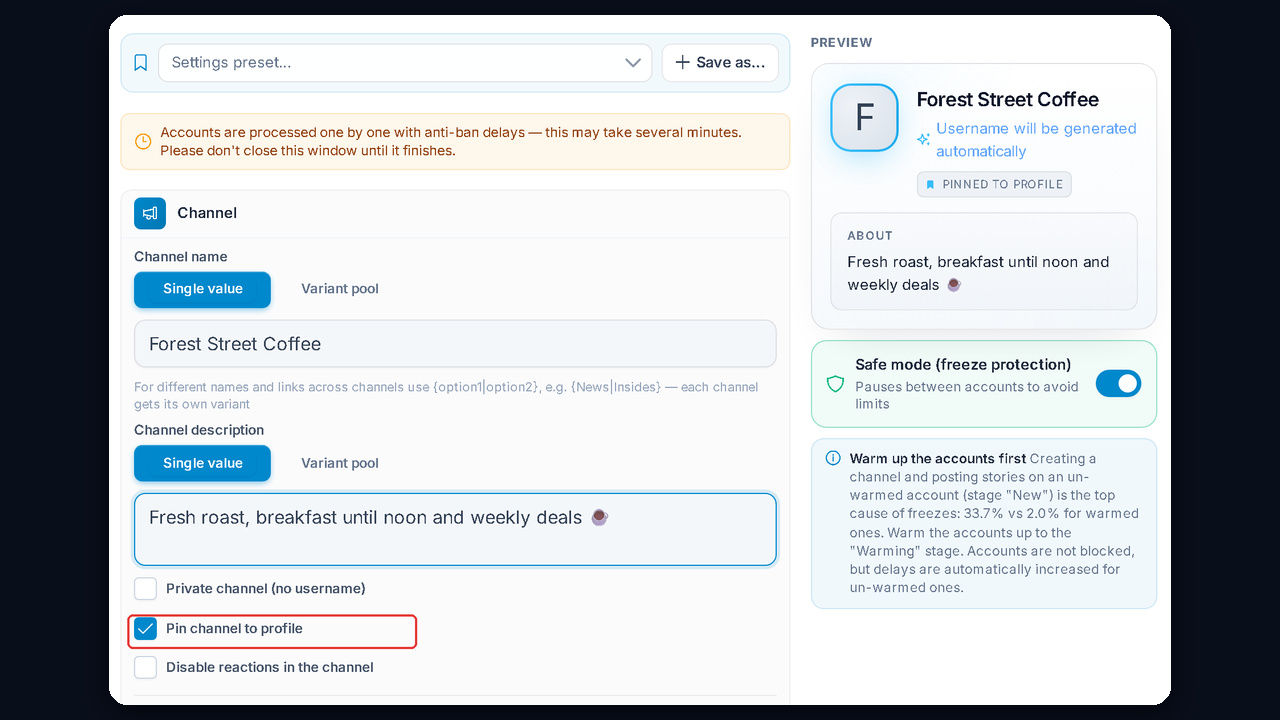Click the Channel megaphone icon
The width and height of the screenshot is (1280, 720).
(x=150, y=213)
